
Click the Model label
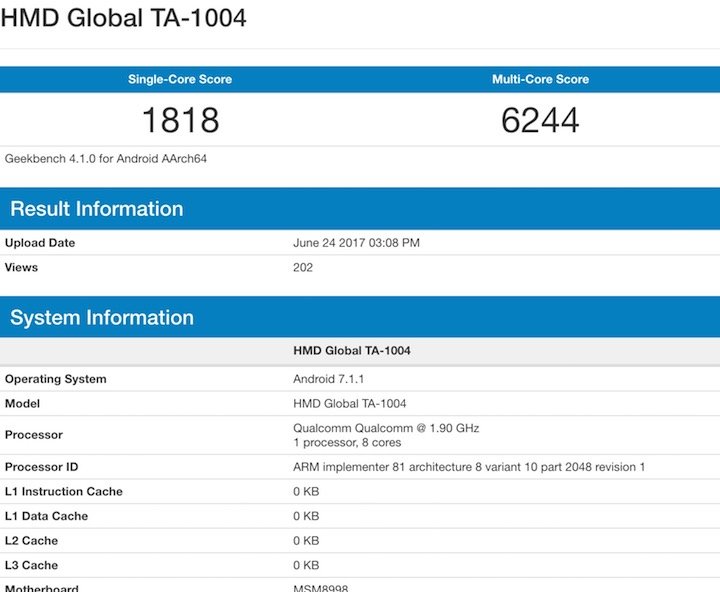point(22,403)
